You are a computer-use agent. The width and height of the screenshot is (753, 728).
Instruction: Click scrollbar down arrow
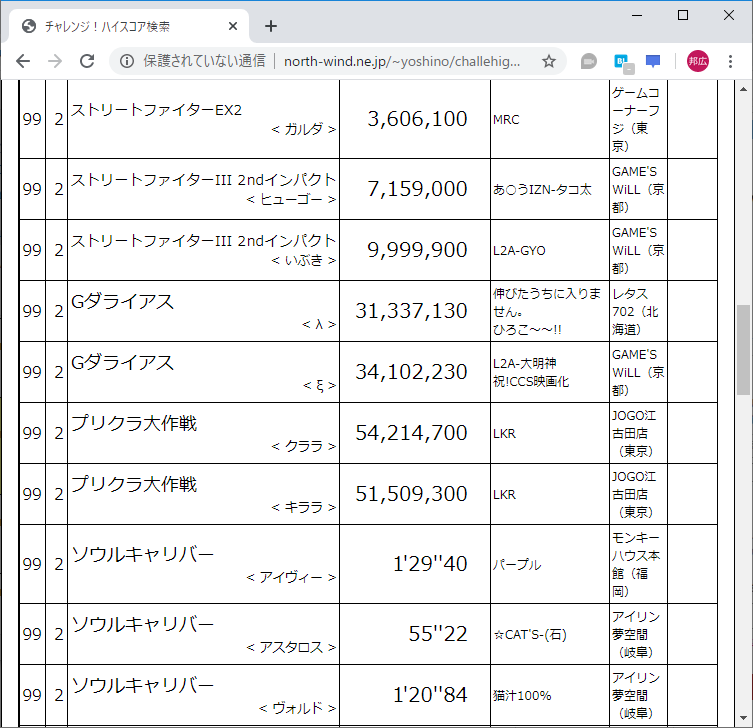click(743, 718)
